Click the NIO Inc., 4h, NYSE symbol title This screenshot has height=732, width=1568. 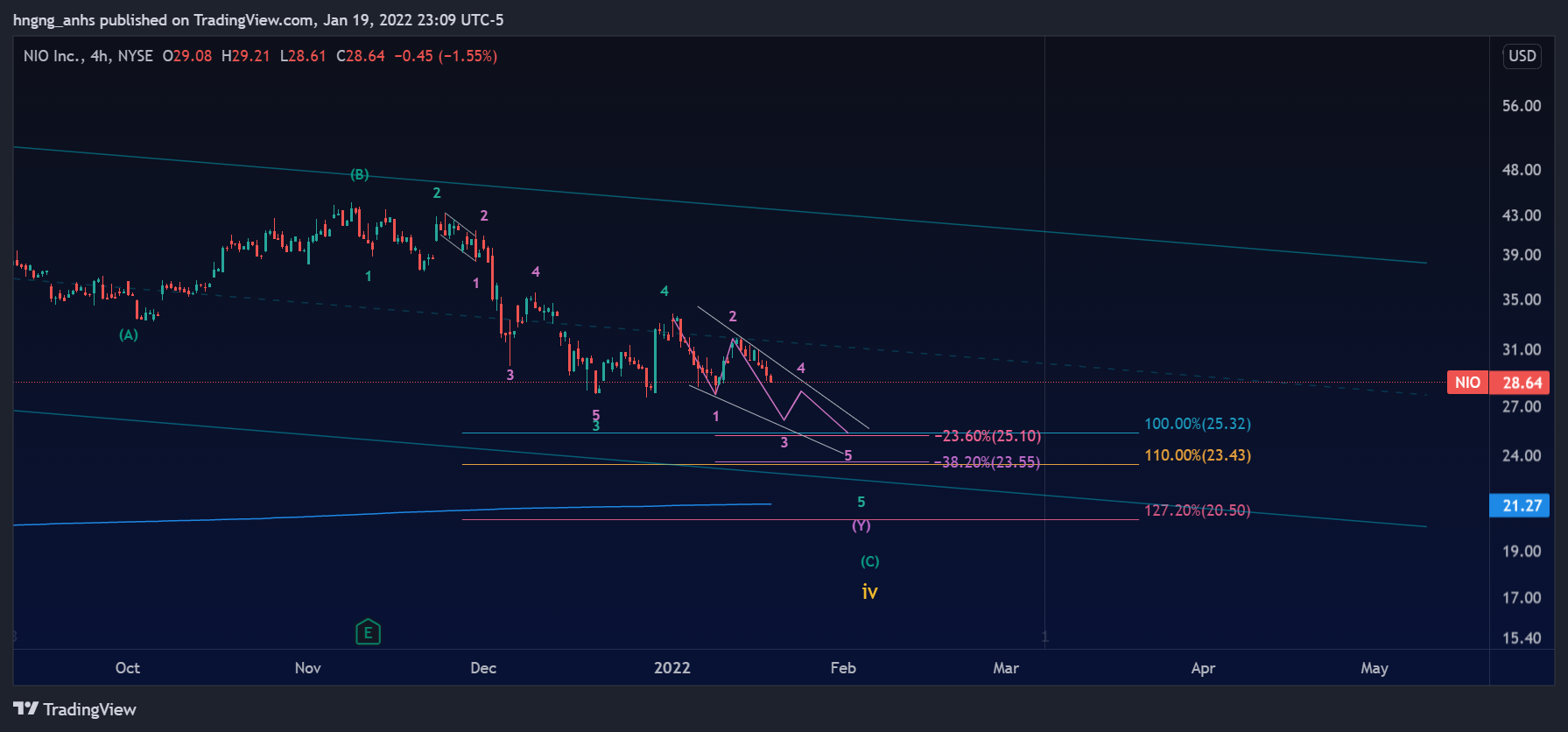point(88,56)
